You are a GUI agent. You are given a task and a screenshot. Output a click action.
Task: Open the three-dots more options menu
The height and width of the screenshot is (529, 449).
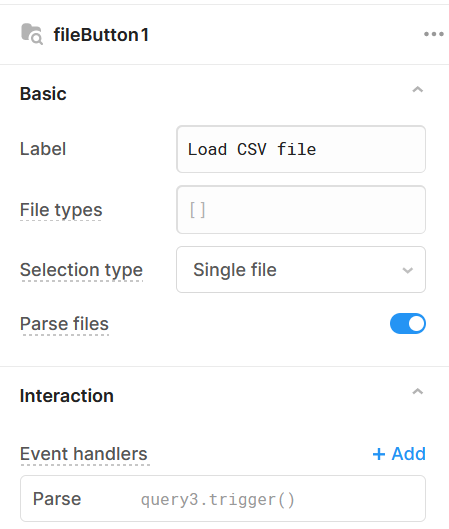pos(434,34)
